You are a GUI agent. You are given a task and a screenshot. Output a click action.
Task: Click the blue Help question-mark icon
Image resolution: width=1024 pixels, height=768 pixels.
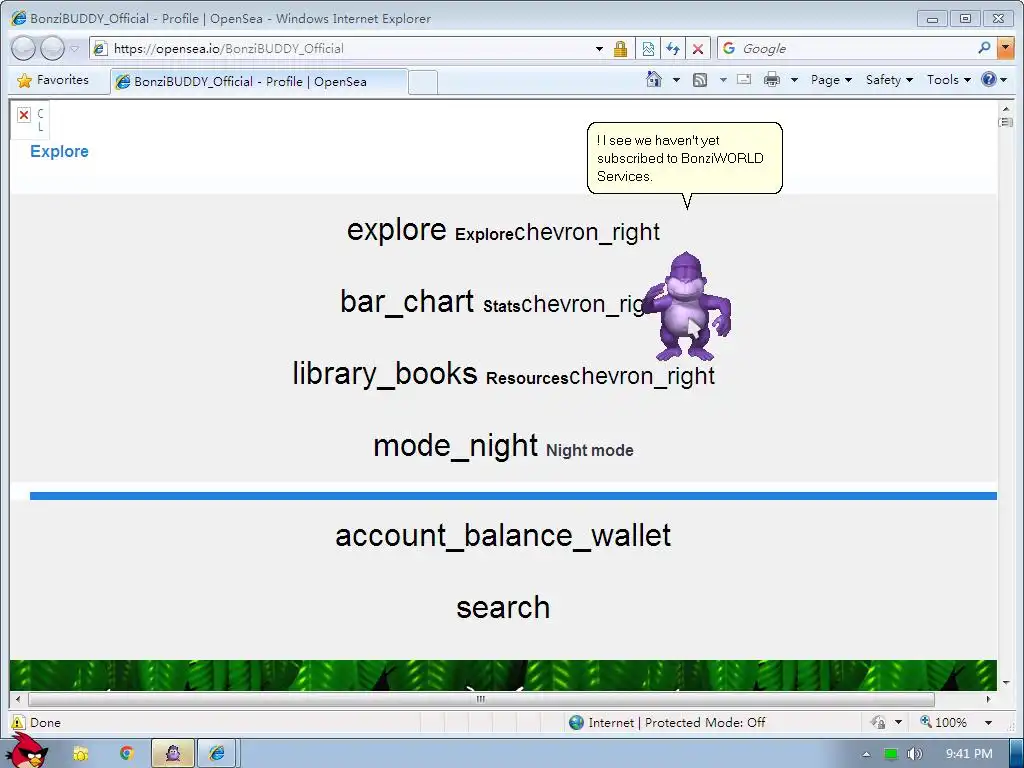(989, 80)
